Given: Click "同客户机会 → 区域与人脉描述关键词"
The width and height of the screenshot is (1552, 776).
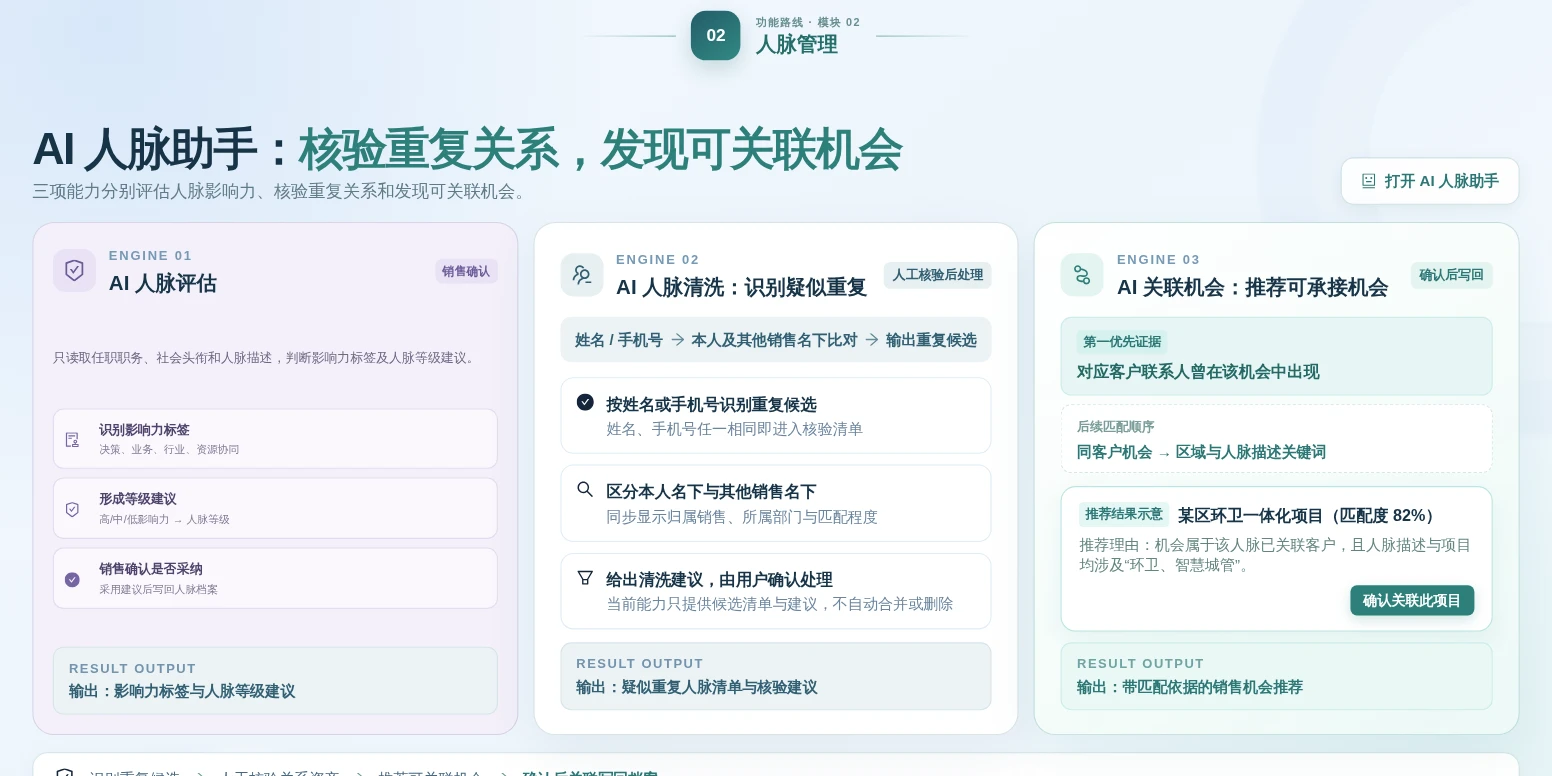Looking at the screenshot, I should tap(1201, 452).
